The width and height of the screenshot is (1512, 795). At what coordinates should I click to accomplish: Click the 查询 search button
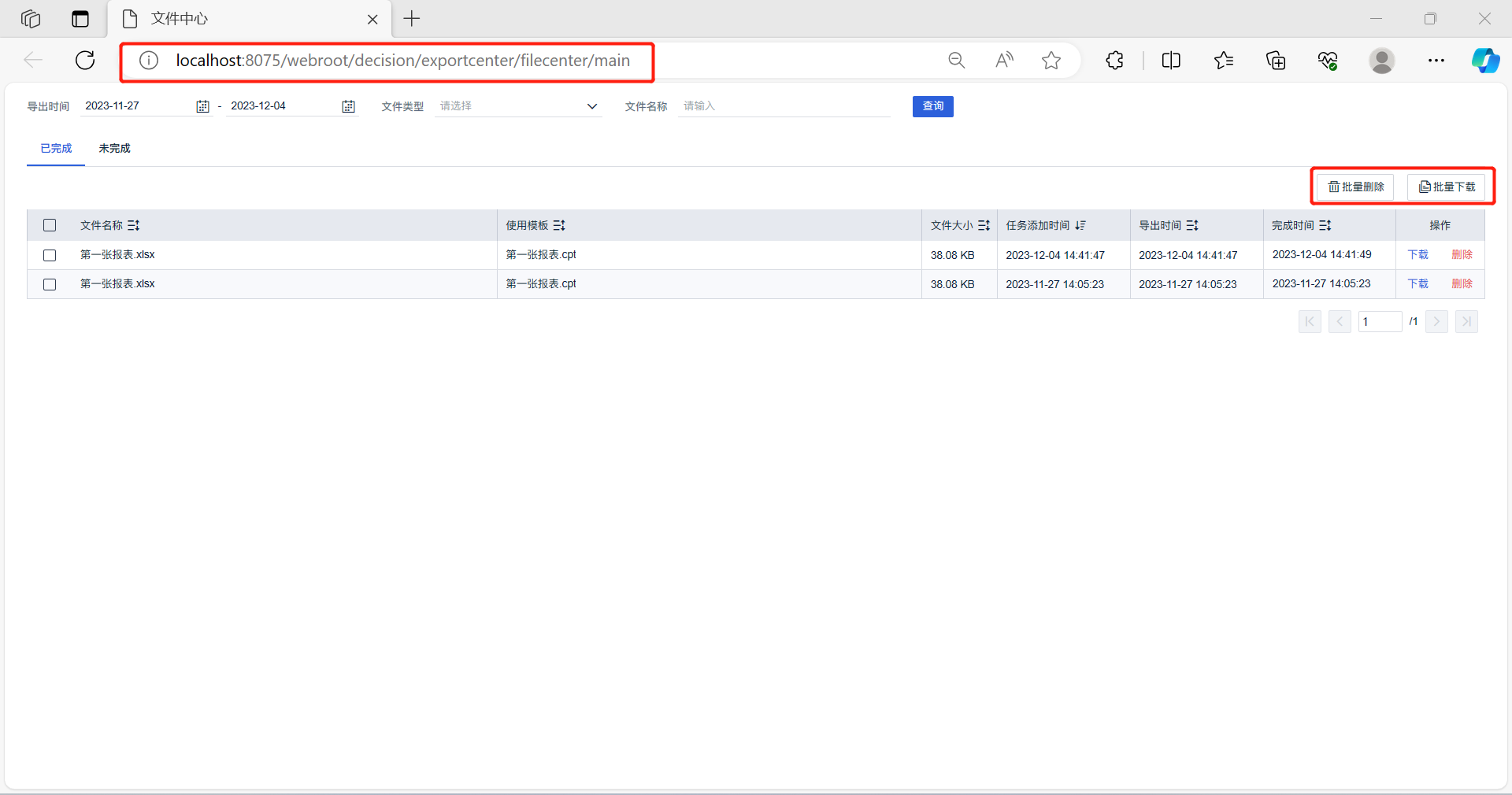point(932,106)
